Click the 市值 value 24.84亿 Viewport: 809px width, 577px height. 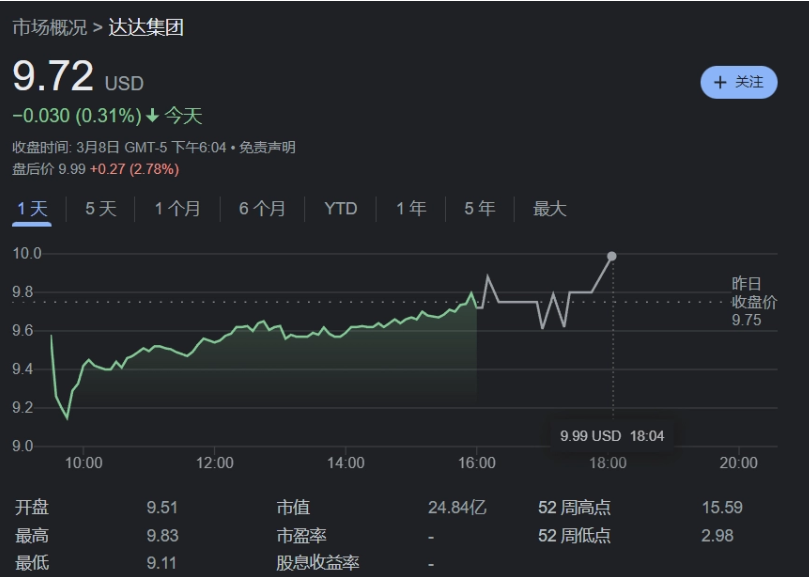click(457, 507)
